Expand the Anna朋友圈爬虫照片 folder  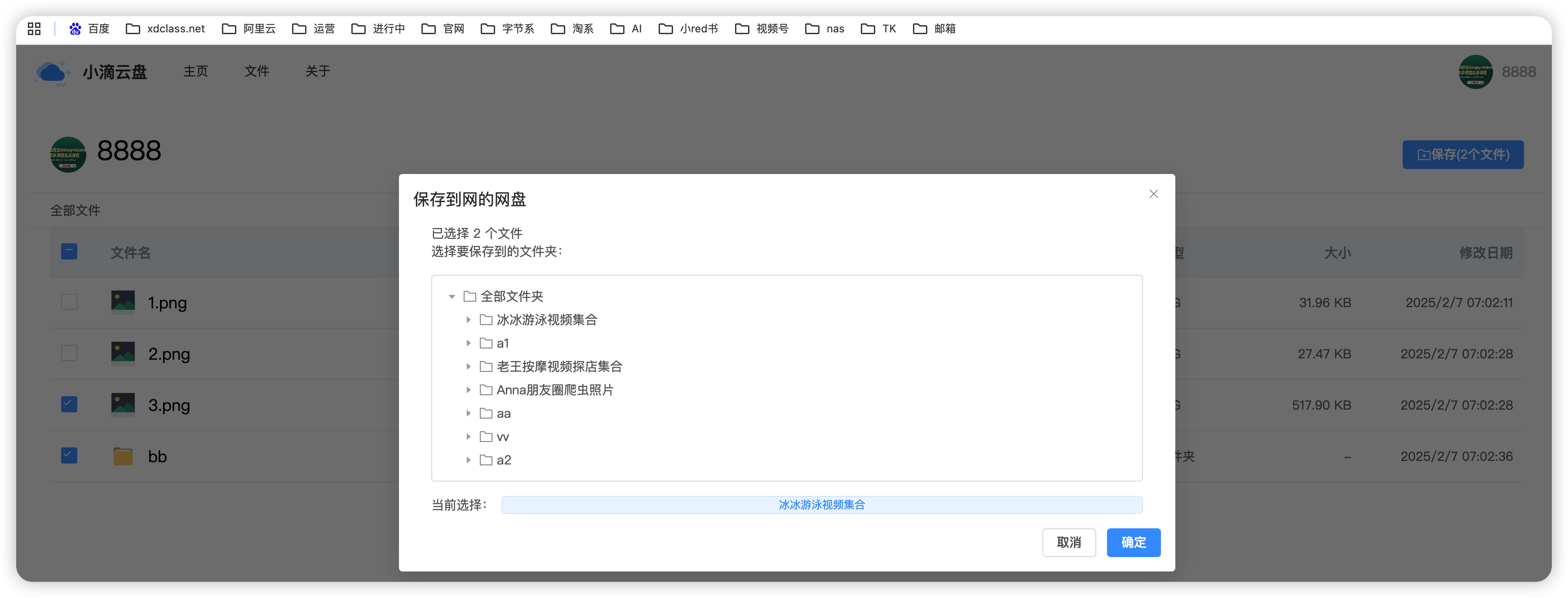(468, 390)
